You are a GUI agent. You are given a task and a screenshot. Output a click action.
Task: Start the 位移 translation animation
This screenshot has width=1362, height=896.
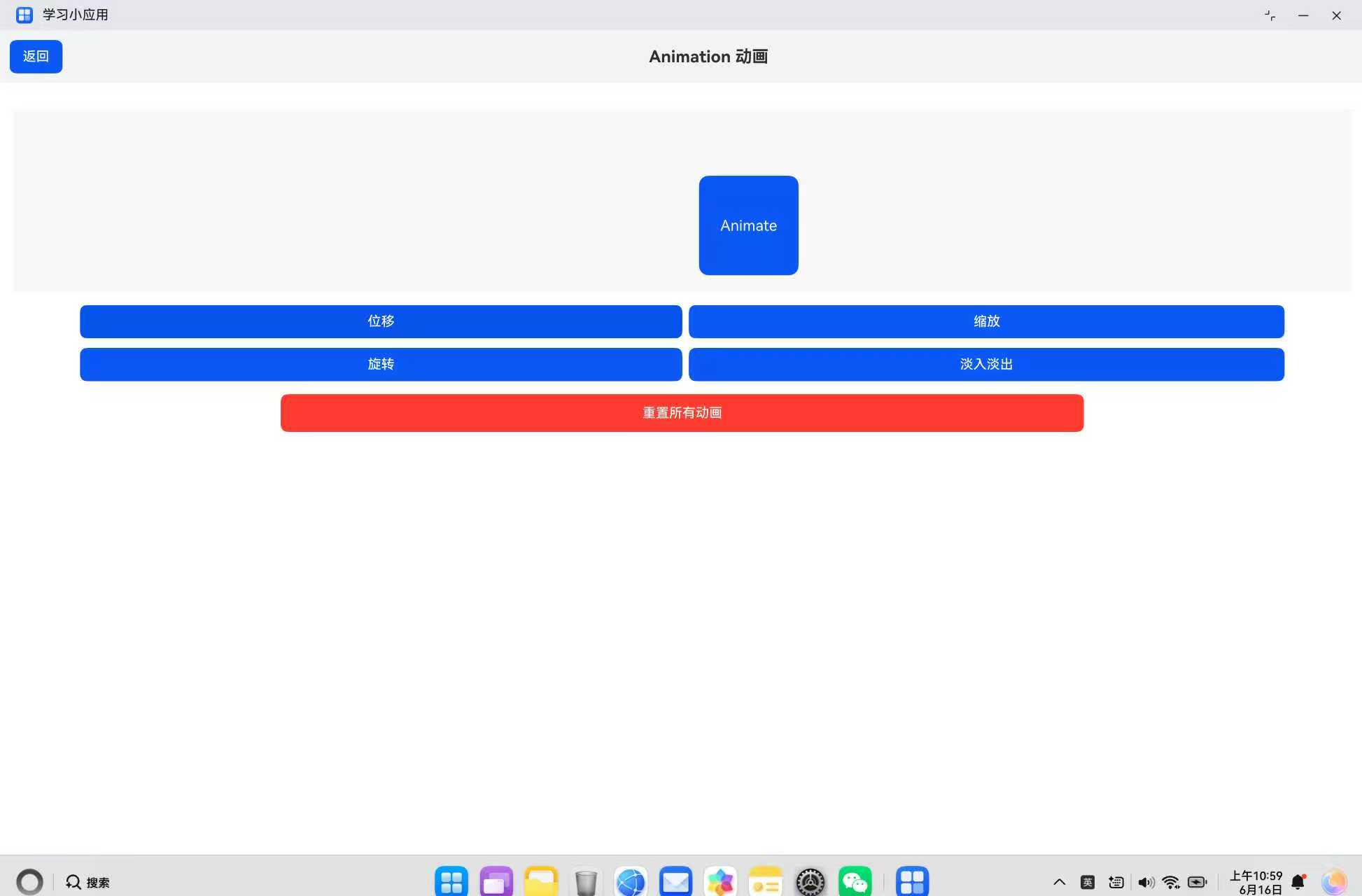pyautogui.click(x=381, y=321)
